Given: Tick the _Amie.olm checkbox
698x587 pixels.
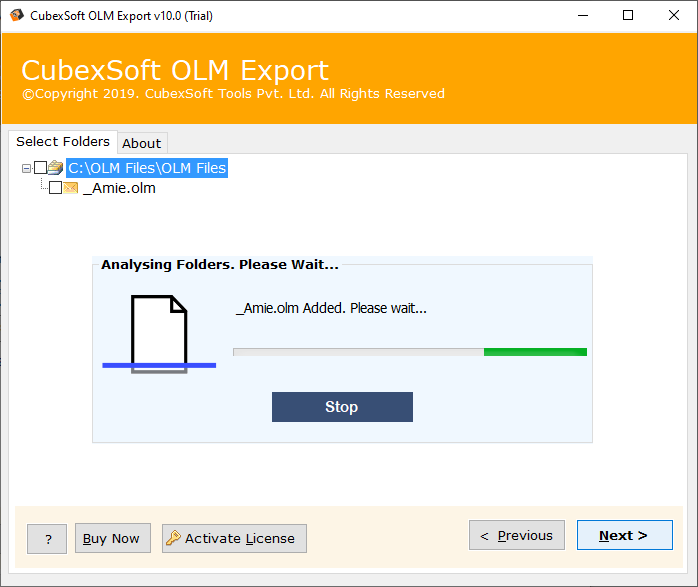Looking at the screenshot, I should (x=55, y=188).
